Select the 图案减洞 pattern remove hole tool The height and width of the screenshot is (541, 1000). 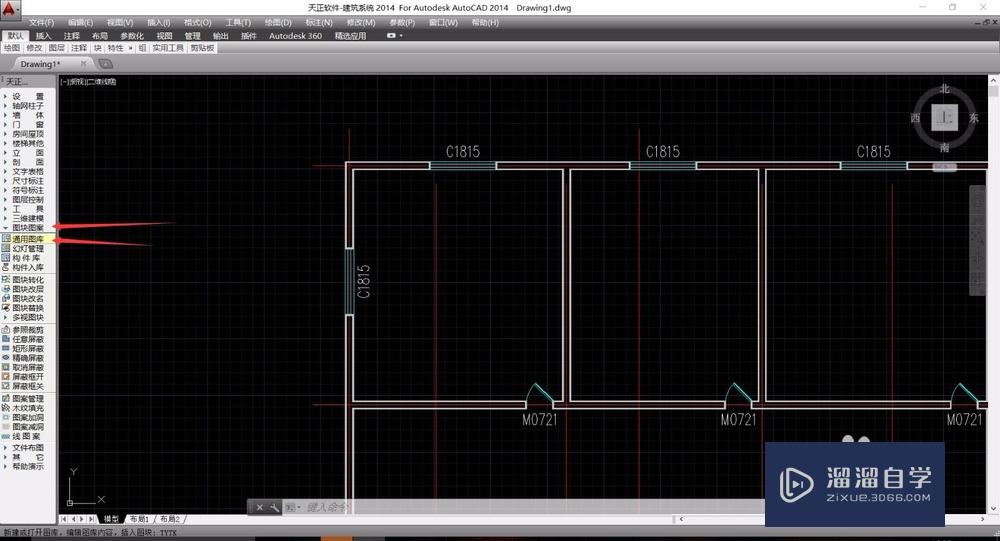click(27, 427)
